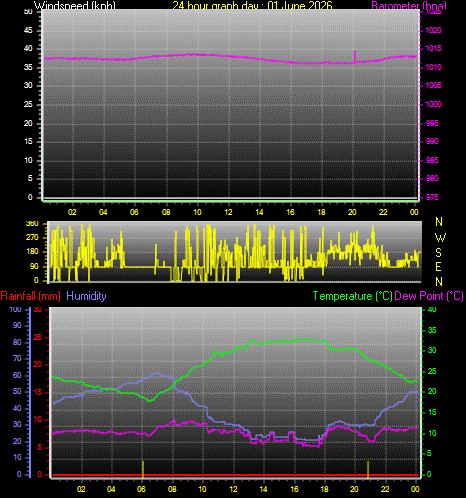Click barometer axis value "995"
The image size is (466, 498).
(x=432, y=123)
